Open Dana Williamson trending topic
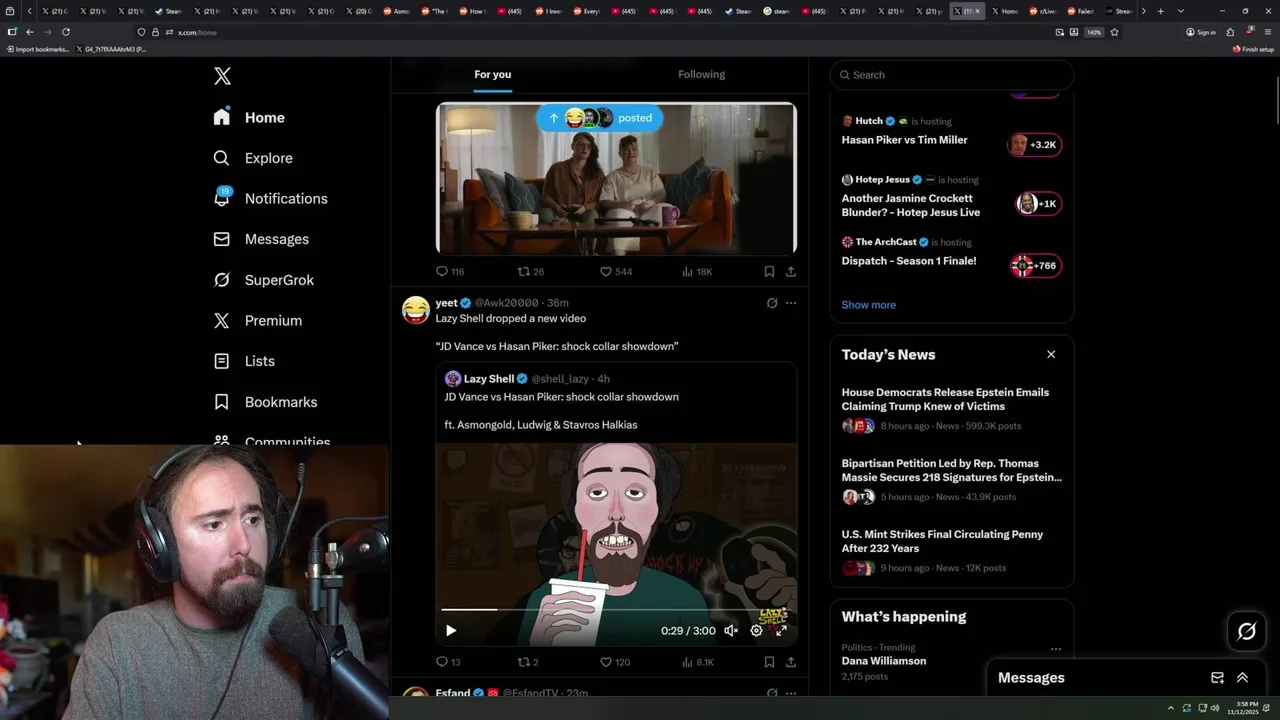 [x=884, y=661]
